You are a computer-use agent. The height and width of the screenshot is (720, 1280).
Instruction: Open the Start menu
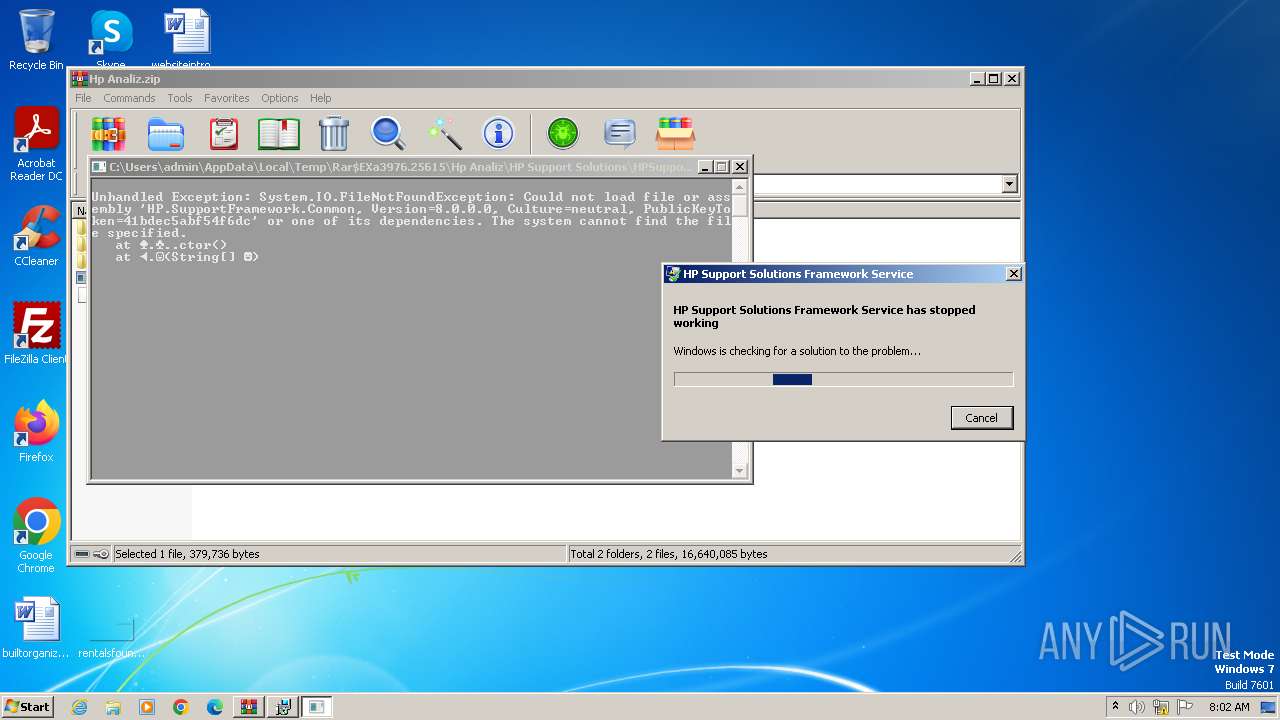(x=27, y=706)
